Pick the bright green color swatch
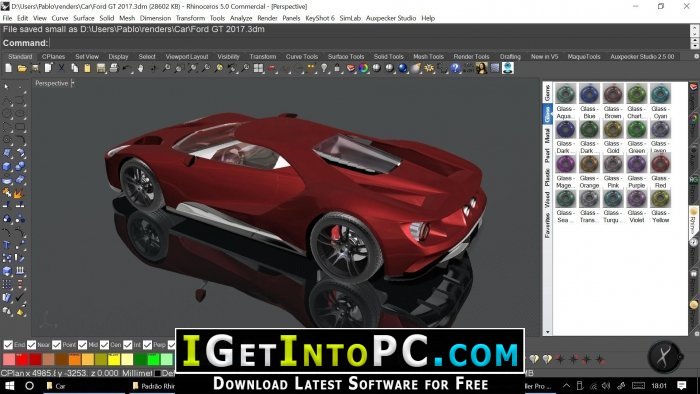 [x=153, y=360]
